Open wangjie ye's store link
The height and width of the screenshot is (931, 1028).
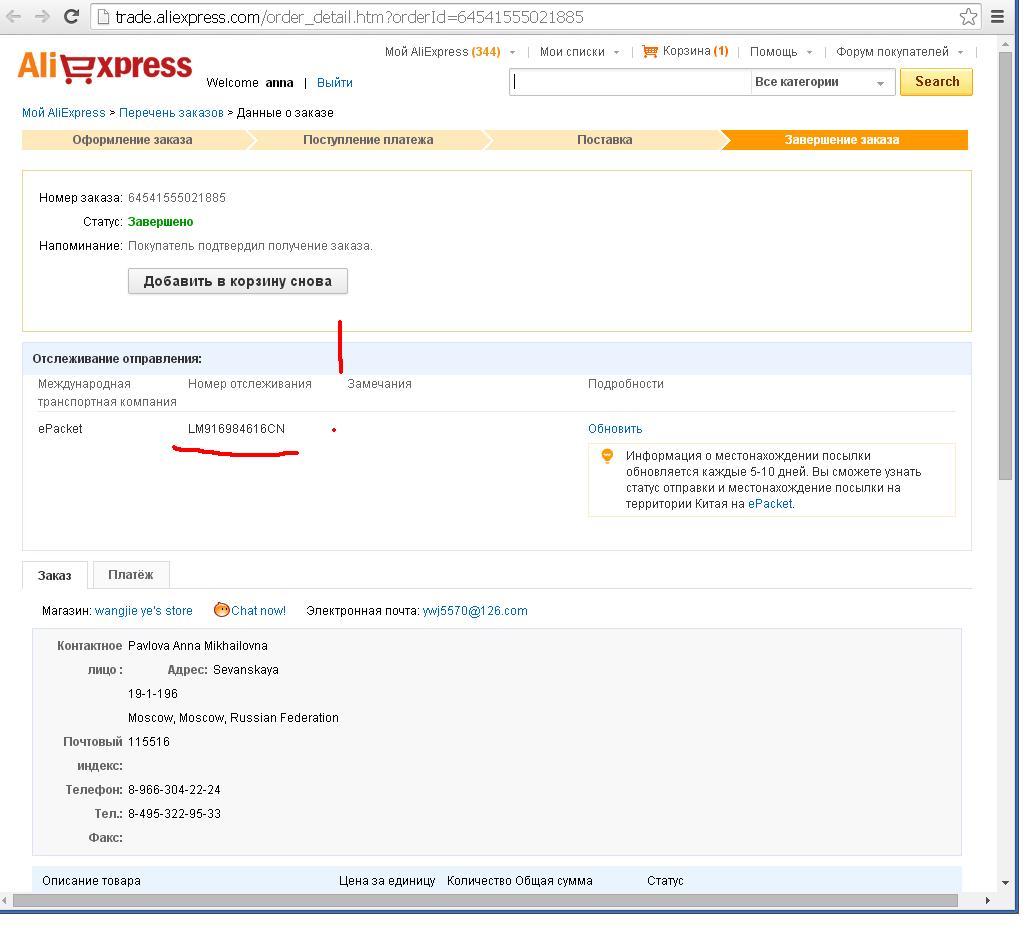(x=144, y=610)
